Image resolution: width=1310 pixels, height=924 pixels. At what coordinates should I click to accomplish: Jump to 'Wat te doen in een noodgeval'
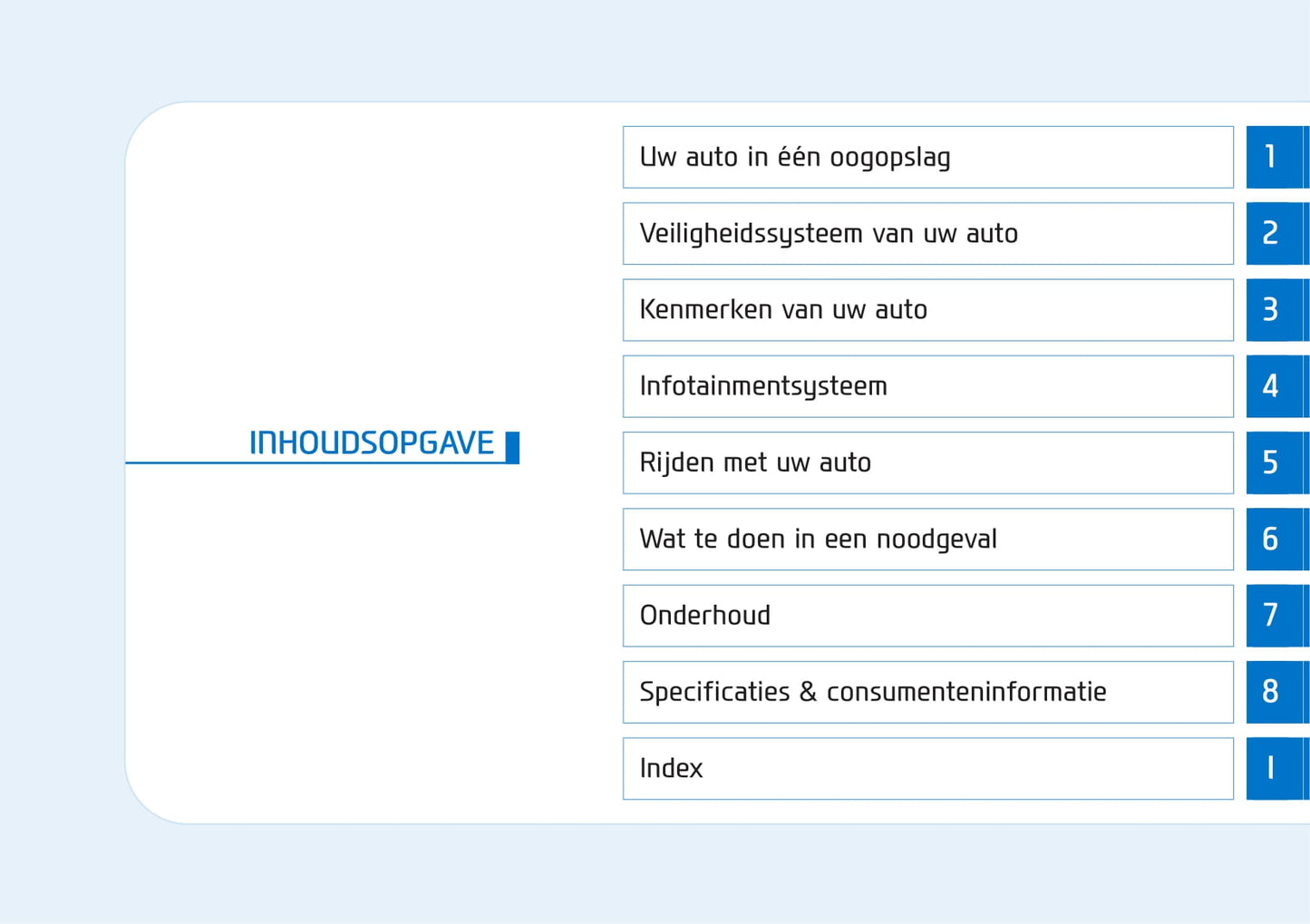tap(927, 540)
